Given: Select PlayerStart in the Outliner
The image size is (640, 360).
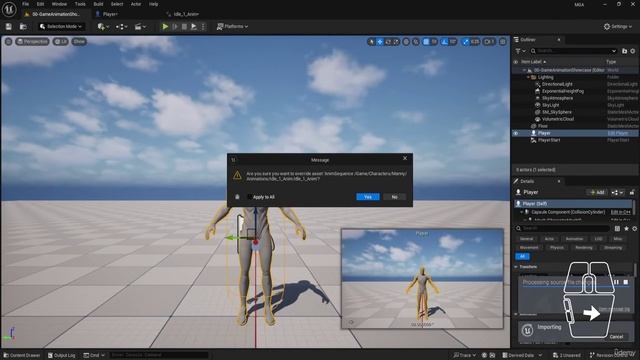Looking at the screenshot, I should [x=549, y=140].
